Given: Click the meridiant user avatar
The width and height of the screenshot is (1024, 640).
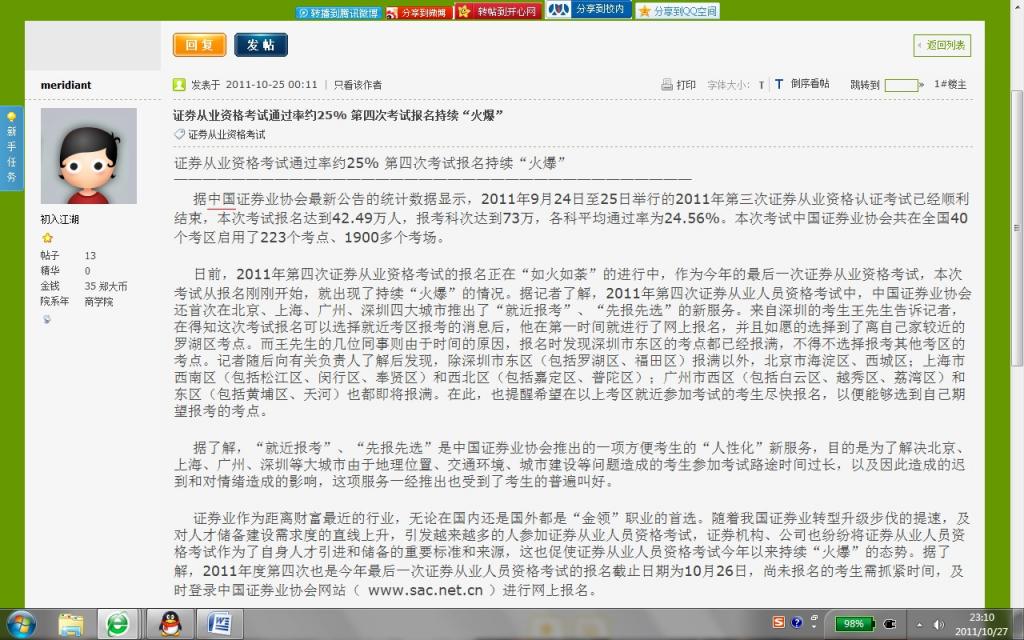Looking at the screenshot, I should pos(88,156).
